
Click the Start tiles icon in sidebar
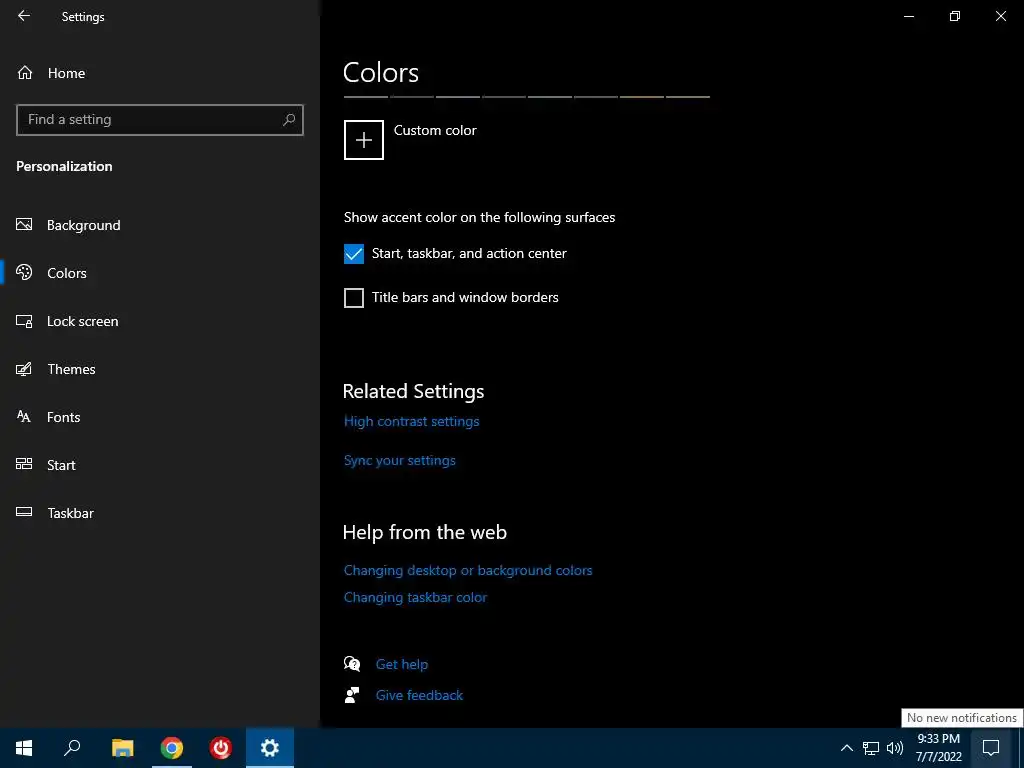point(24,464)
